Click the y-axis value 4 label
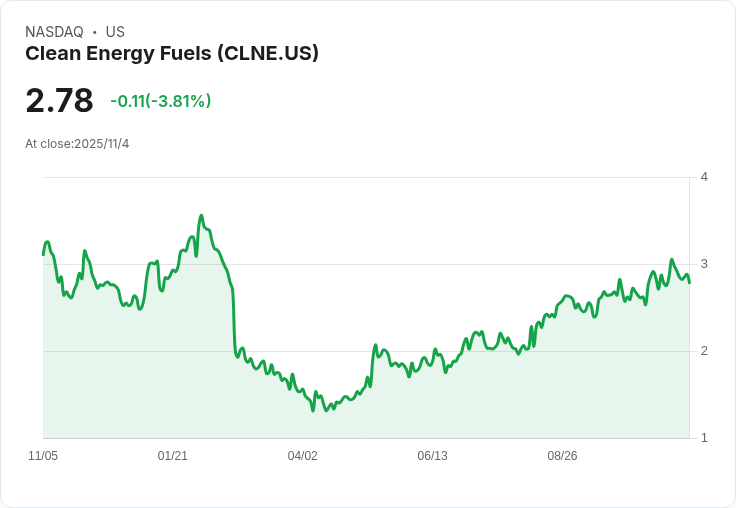This screenshot has height=508, width=736. [x=704, y=177]
